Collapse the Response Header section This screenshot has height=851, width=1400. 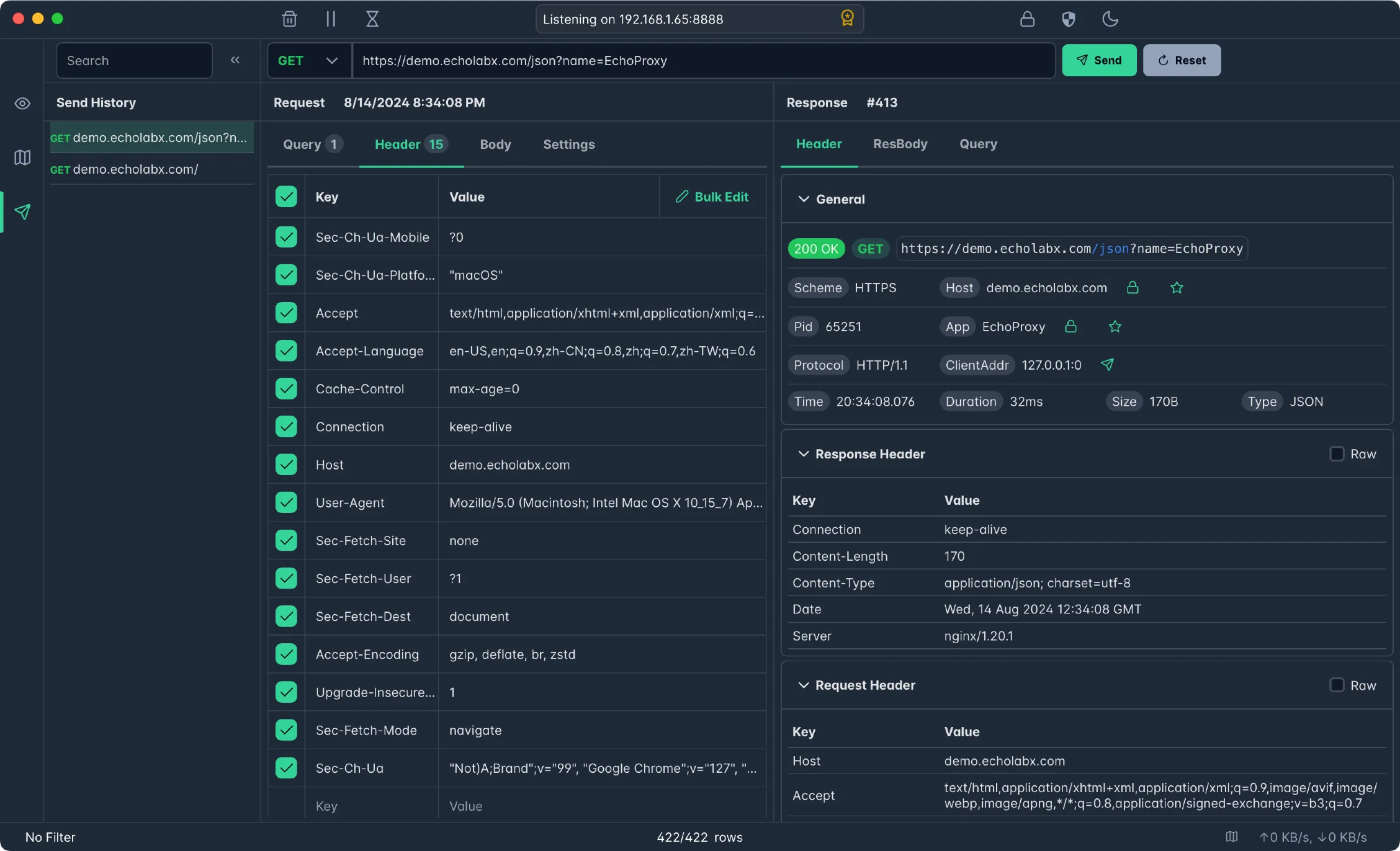(803, 454)
